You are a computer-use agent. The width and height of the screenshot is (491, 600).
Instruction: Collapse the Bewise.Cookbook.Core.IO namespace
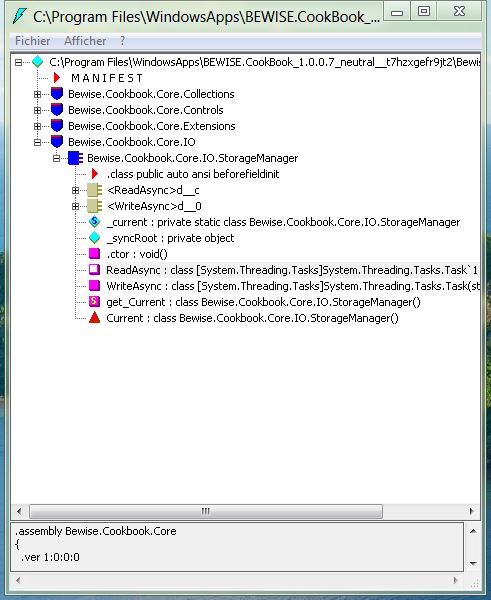pos(37,142)
